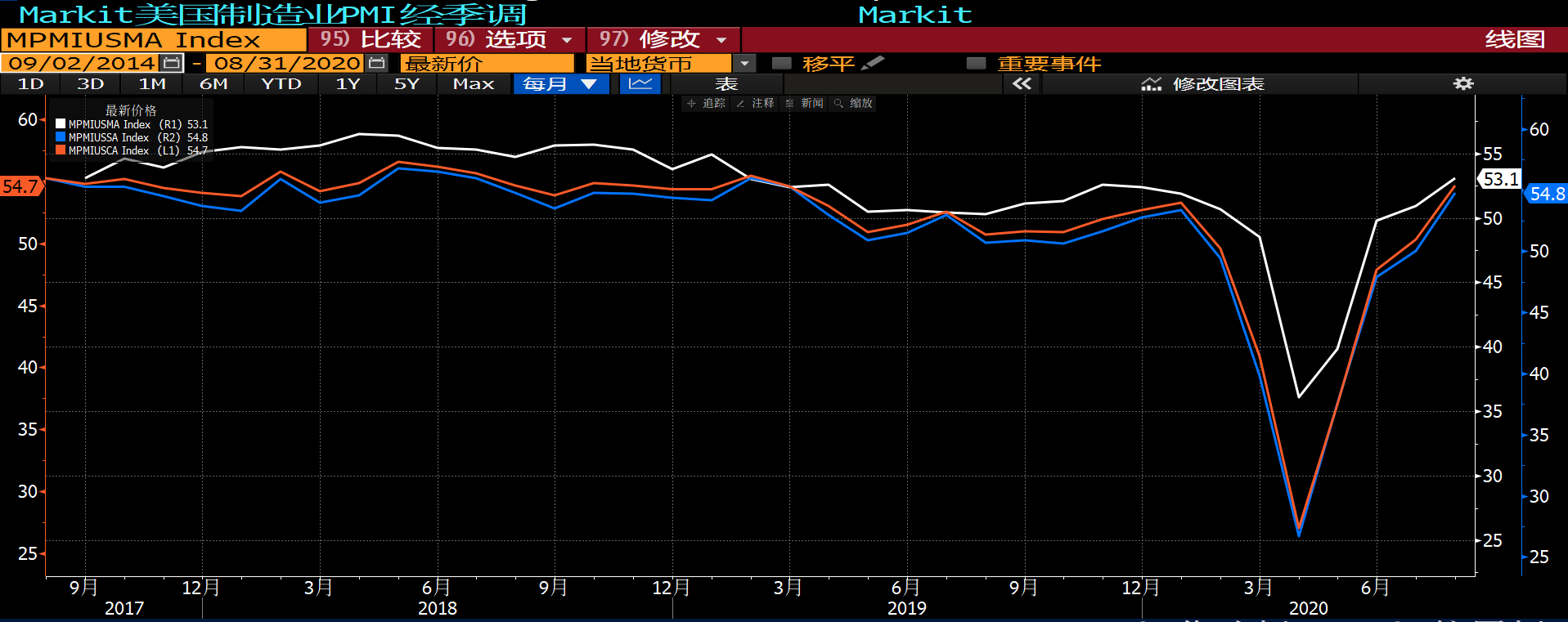1568x622 pixels.
Task: Edit the 08/31/2020 end date field
Action: click(x=287, y=63)
